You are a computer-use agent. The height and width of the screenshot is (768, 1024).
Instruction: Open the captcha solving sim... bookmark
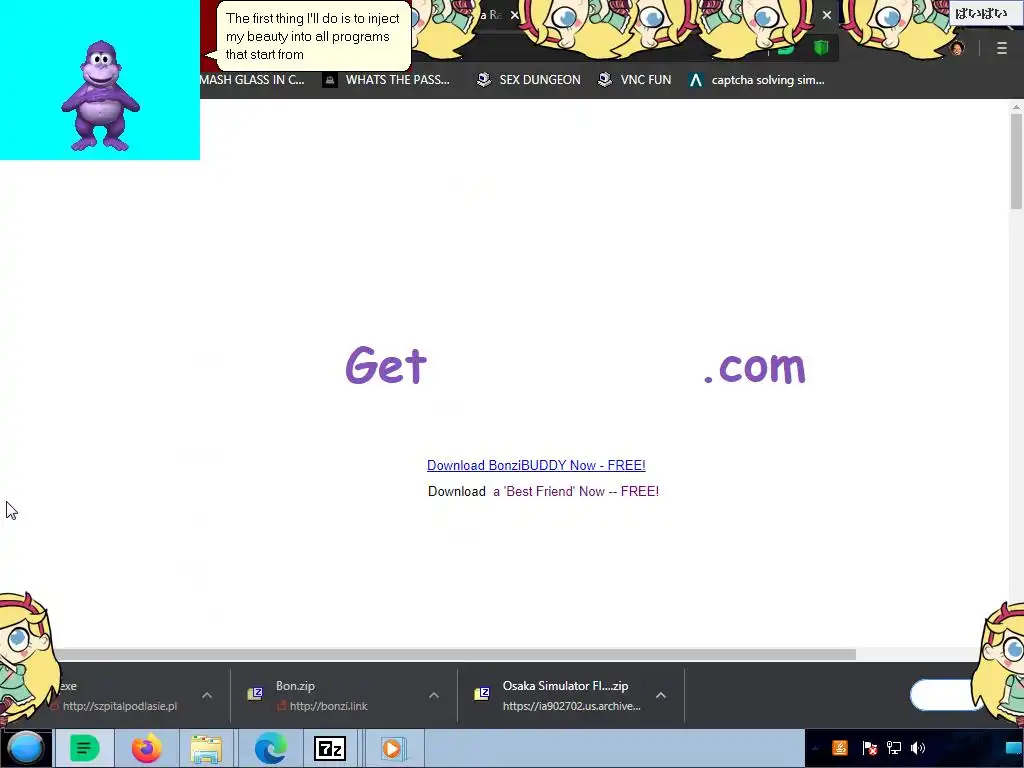point(756,80)
